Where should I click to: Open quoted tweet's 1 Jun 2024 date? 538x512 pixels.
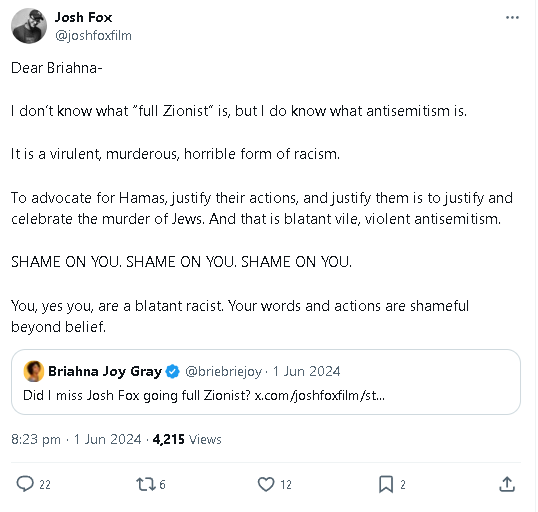[x=306, y=371]
